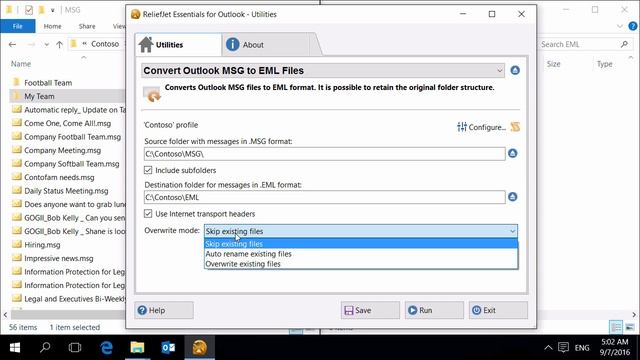Screen dimensions: 640x360
Task: Click the MSG to EML converter icon
Action: (152, 94)
